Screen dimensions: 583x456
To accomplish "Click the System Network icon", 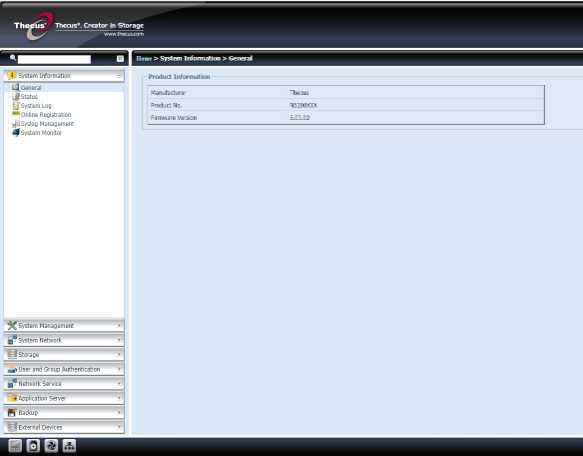I will coord(12,340).
